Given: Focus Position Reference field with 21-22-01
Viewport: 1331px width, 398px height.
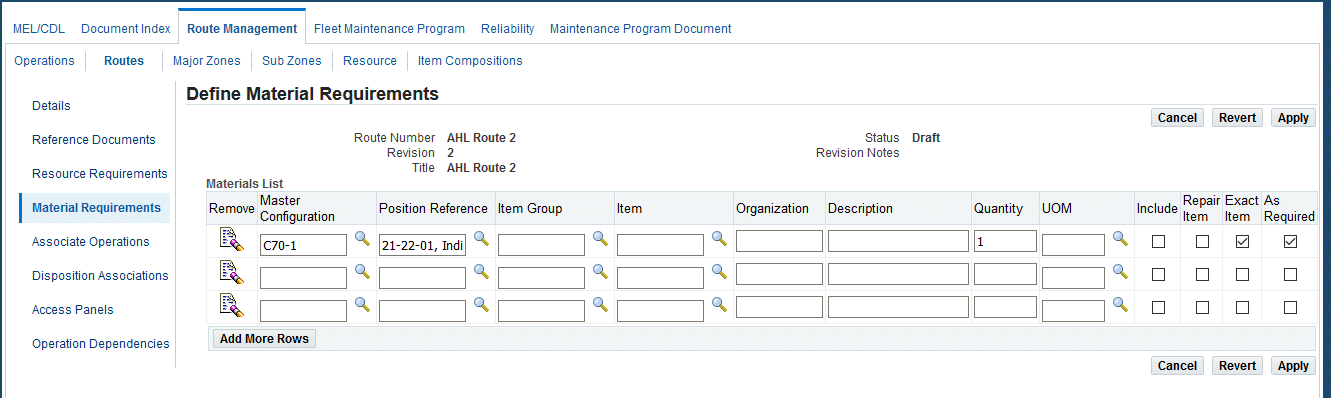Looking at the screenshot, I should [x=422, y=244].
